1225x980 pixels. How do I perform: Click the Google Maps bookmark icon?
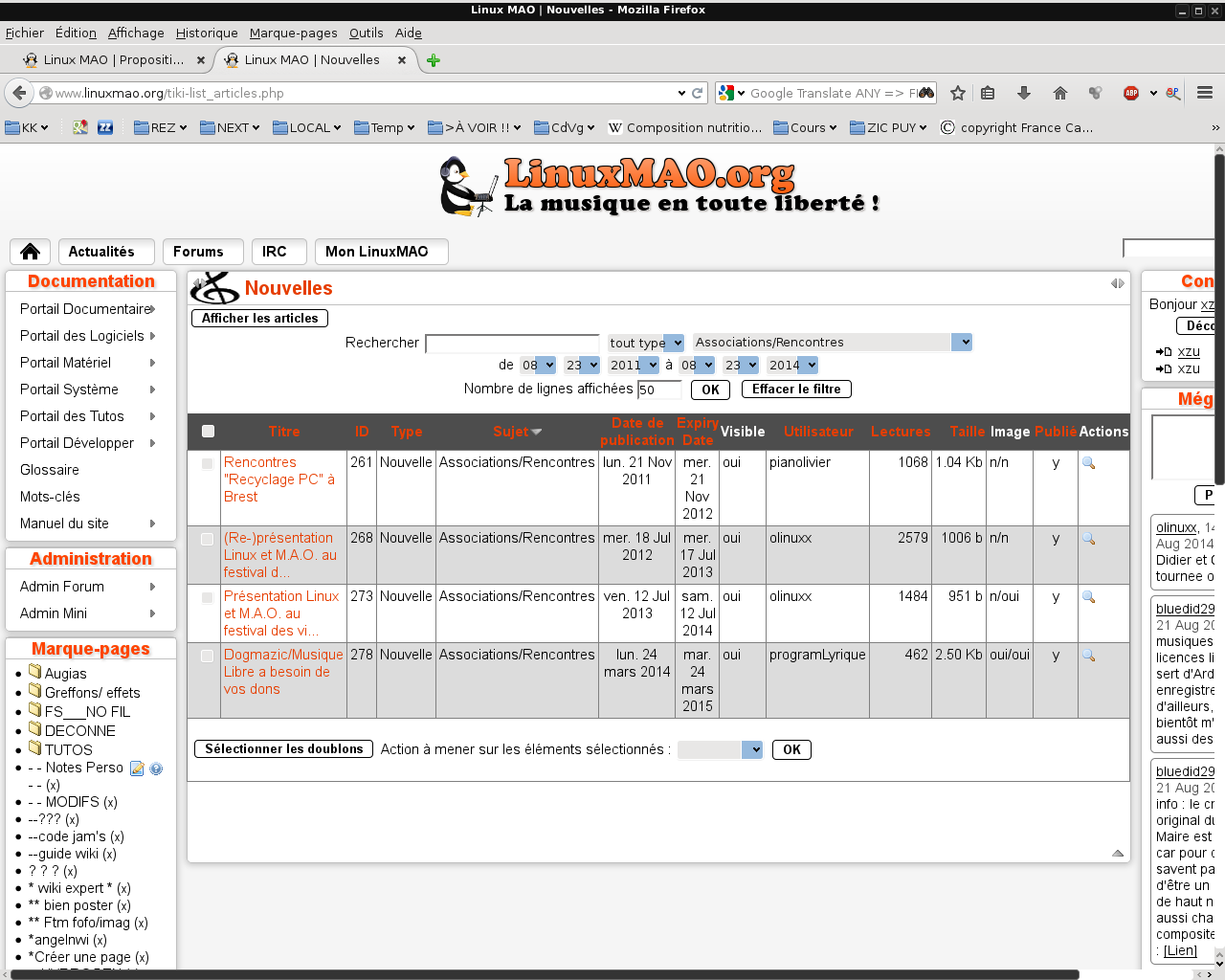[x=80, y=127]
